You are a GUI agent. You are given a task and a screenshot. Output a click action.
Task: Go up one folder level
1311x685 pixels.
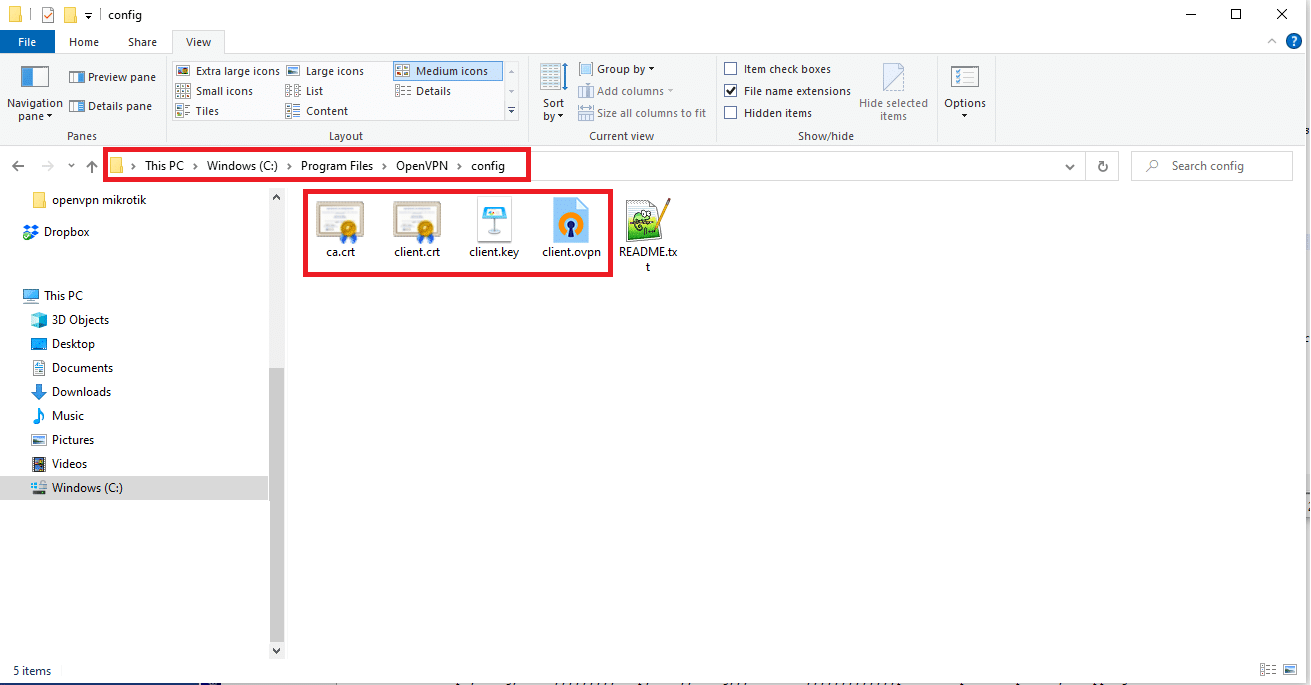coord(92,166)
